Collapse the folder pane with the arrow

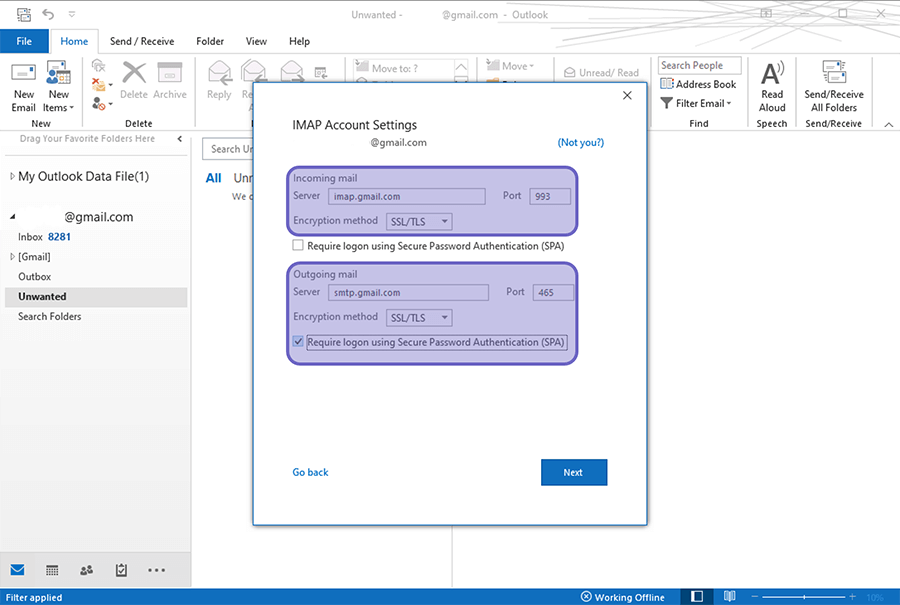pyautogui.click(x=180, y=139)
